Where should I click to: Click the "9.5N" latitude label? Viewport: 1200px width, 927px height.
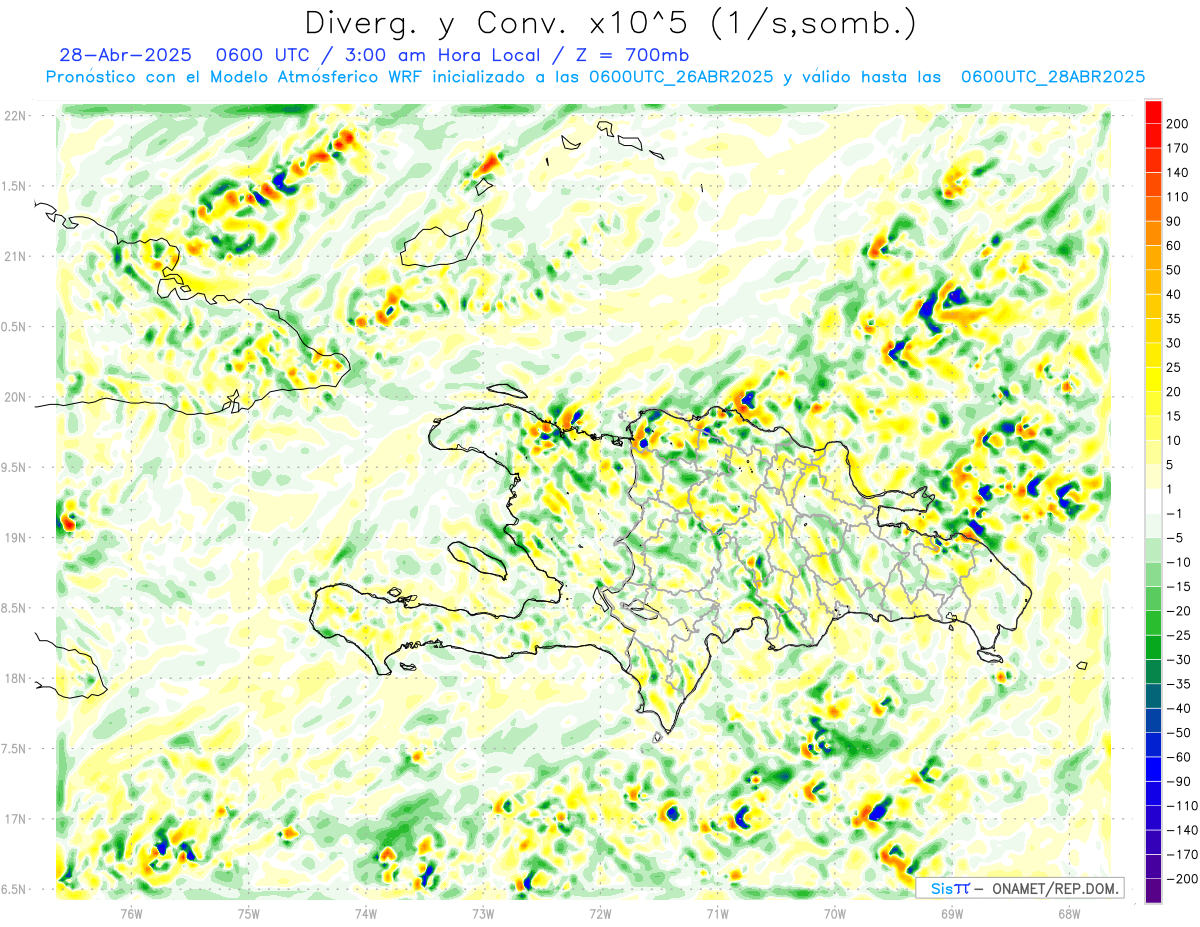[x=15, y=468]
